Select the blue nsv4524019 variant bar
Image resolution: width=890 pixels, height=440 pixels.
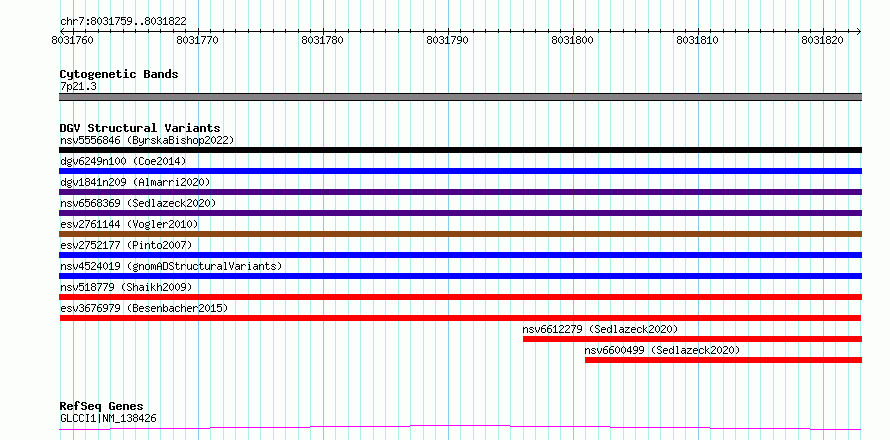[460, 276]
